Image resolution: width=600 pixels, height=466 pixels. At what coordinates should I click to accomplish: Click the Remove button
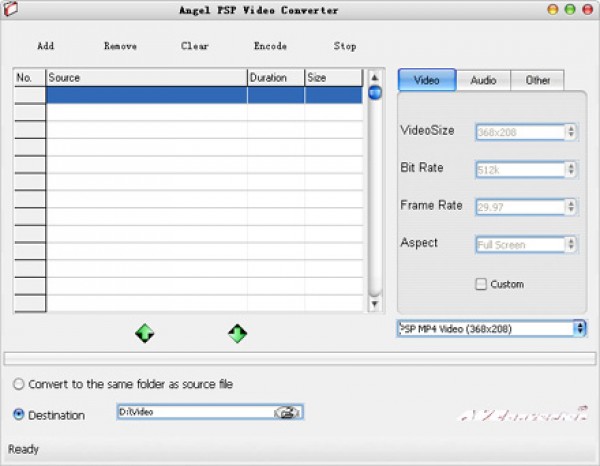click(120, 46)
